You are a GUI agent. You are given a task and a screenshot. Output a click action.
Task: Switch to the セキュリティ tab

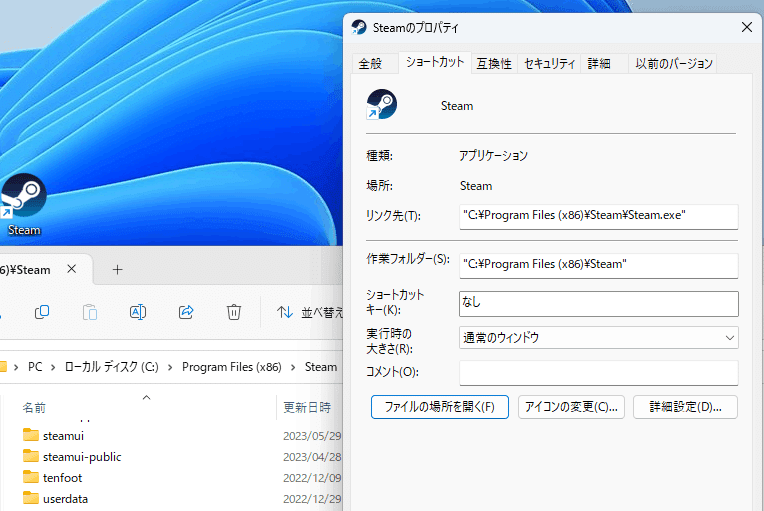[549, 64]
